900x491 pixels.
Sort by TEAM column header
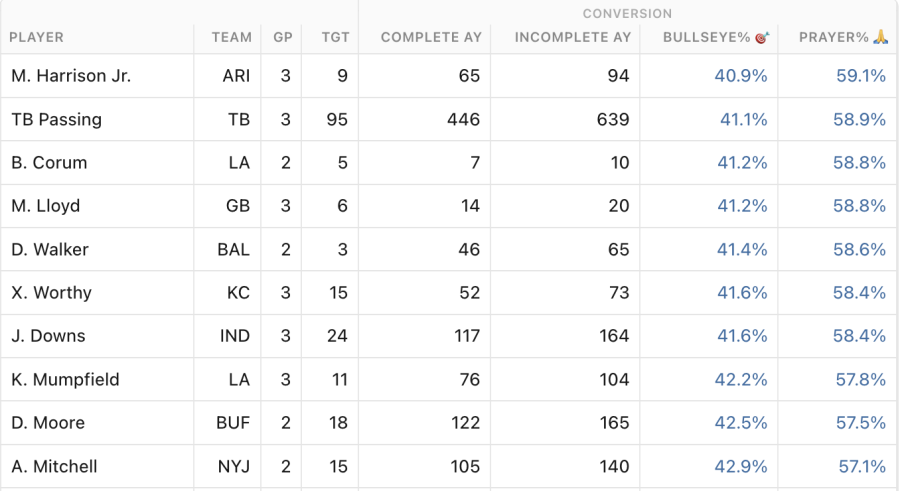pyautogui.click(x=231, y=37)
